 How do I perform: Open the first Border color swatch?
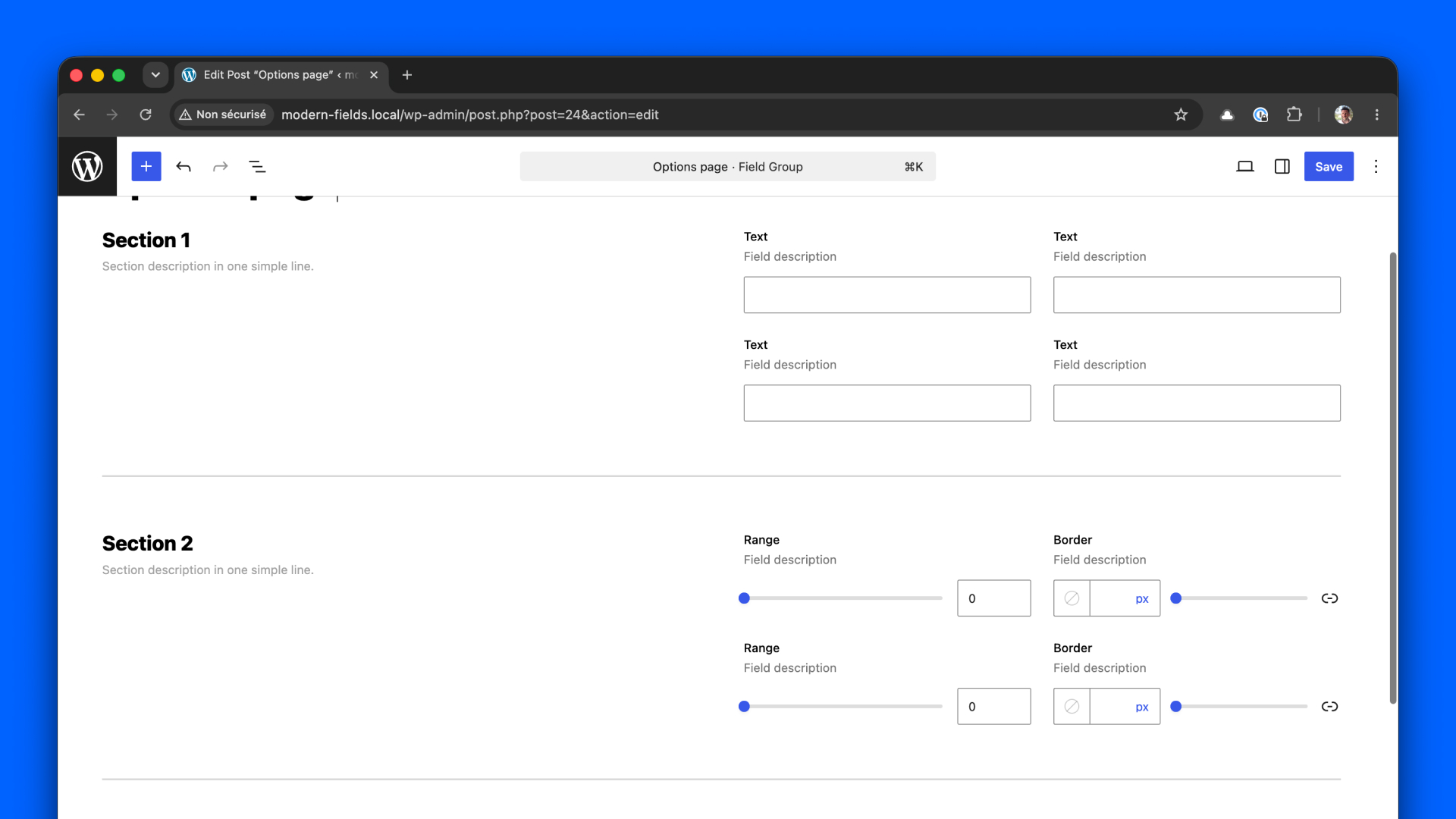tap(1072, 598)
